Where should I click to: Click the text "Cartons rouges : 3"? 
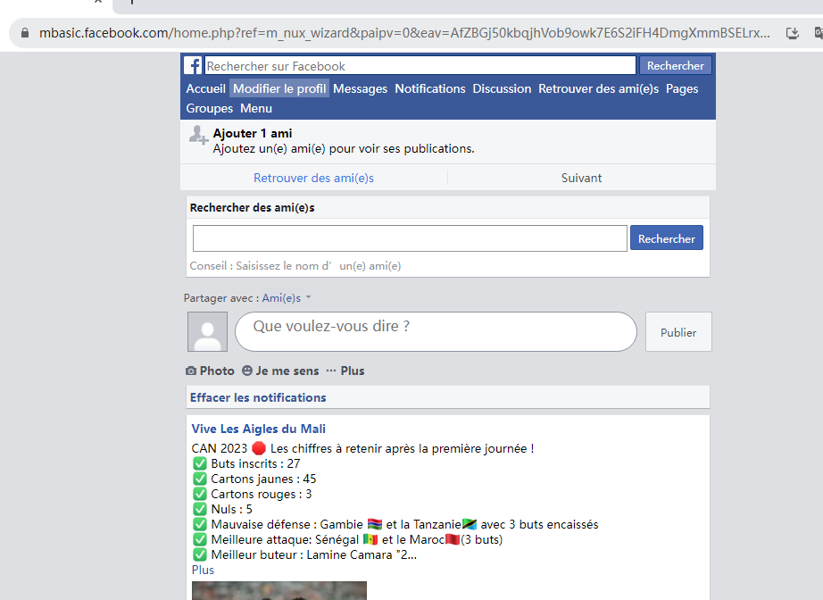coord(261,494)
